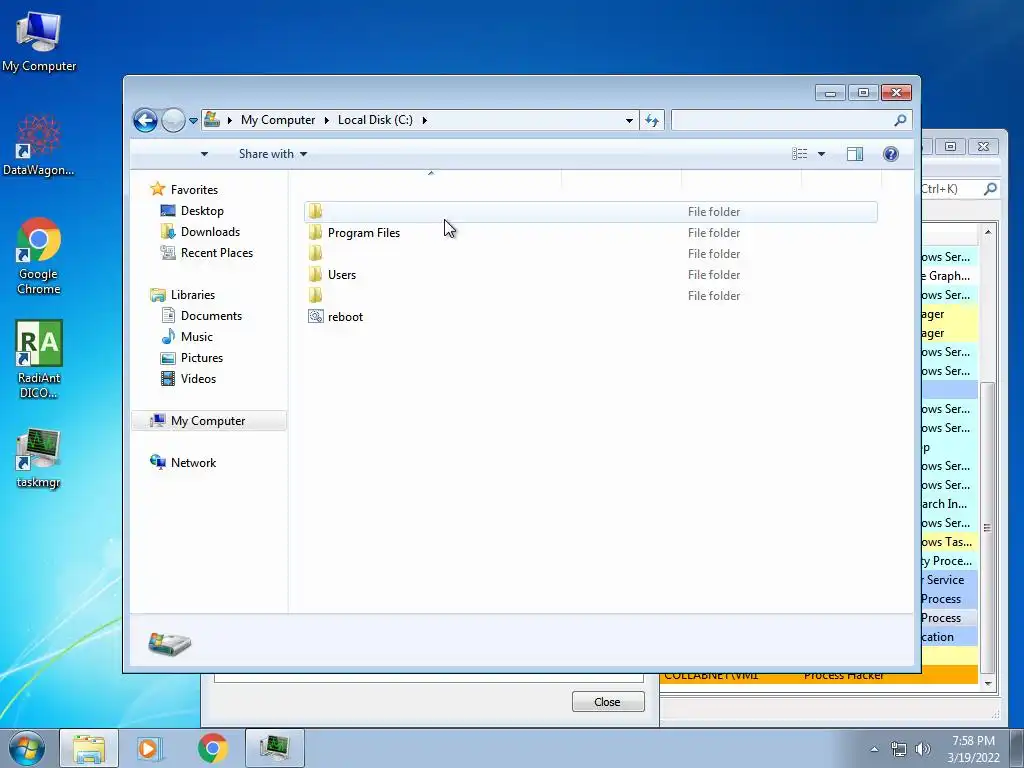Select My Computer in navigation pane

coord(208,421)
